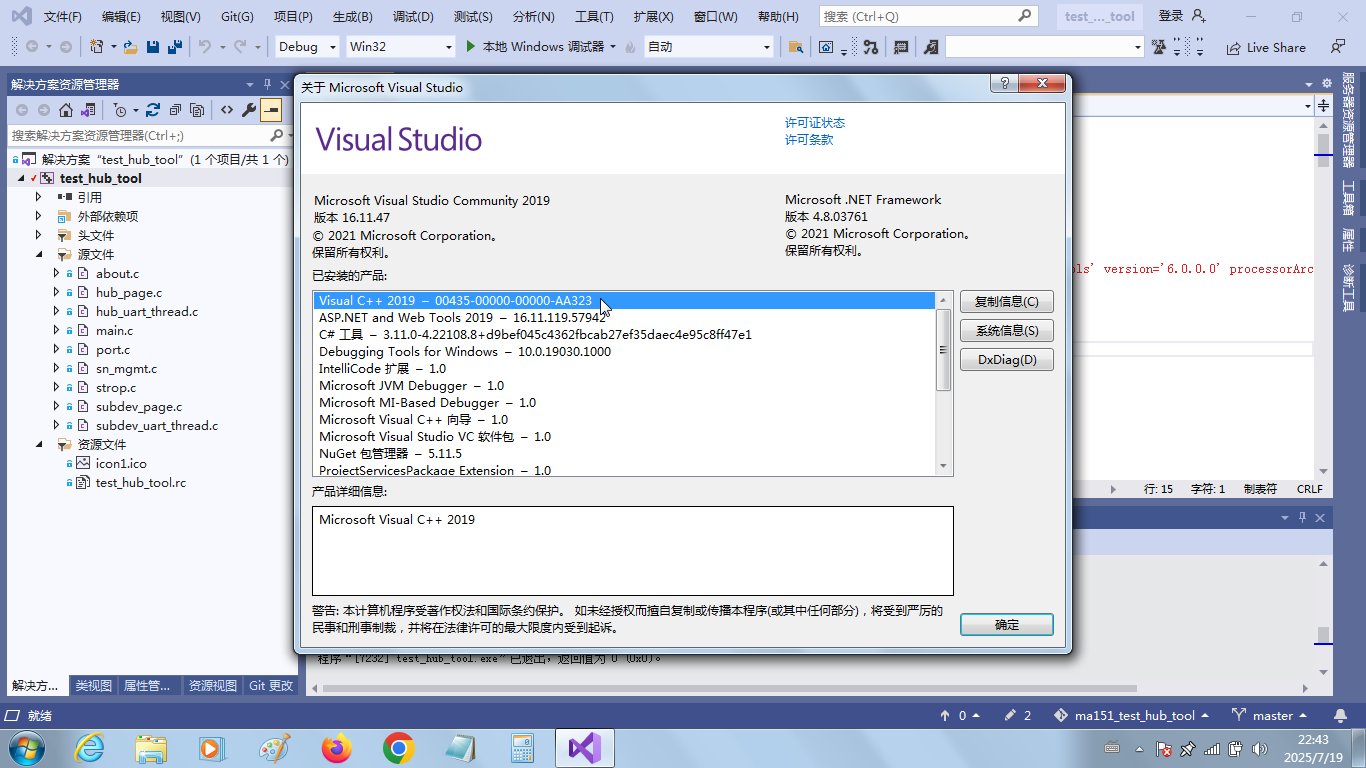Click the 复制信息(C) button
This screenshot has height=768, width=1366.
click(1007, 301)
